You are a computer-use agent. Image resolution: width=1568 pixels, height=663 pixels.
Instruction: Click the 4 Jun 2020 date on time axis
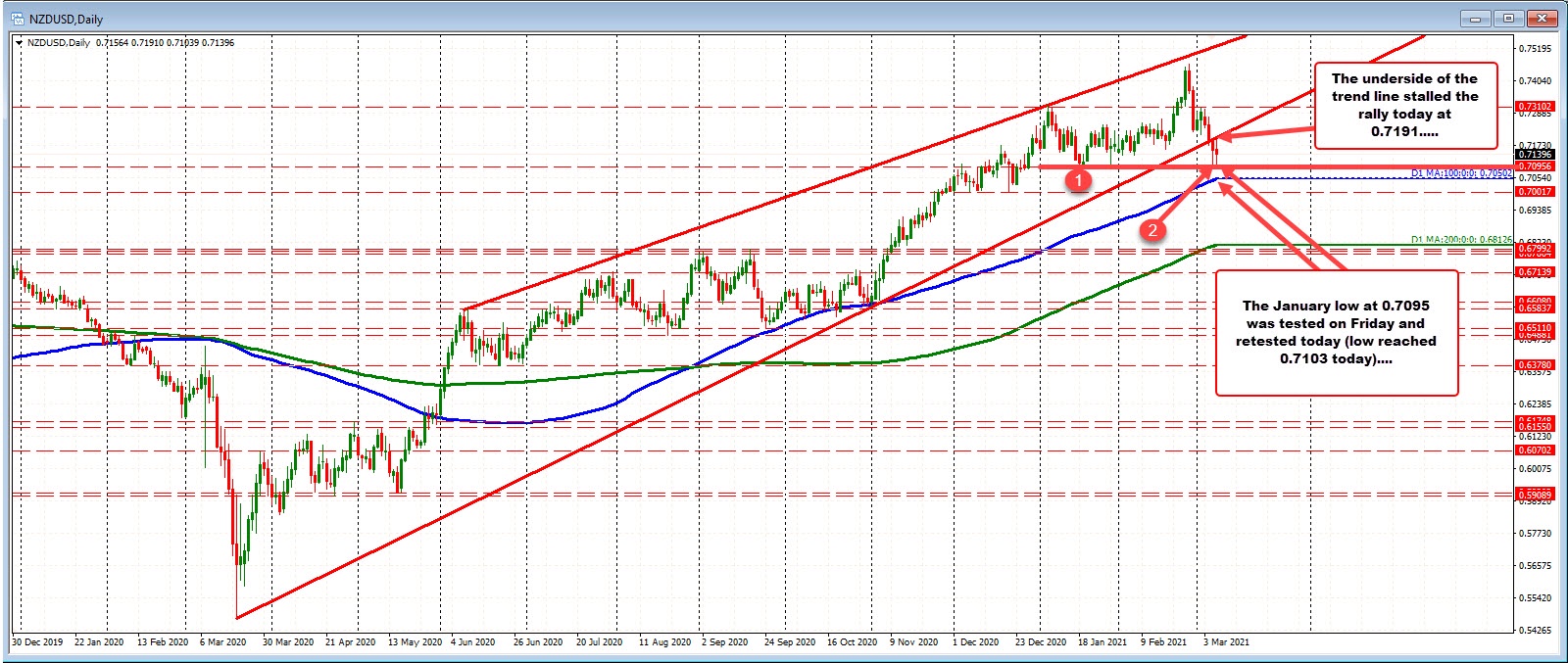pos(472,642)
